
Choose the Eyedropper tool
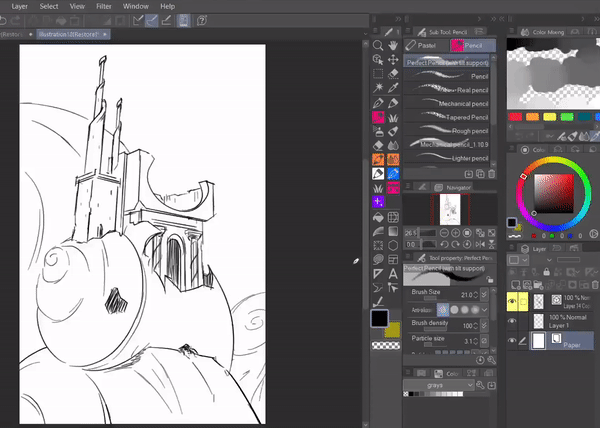(x=394, y=88)
